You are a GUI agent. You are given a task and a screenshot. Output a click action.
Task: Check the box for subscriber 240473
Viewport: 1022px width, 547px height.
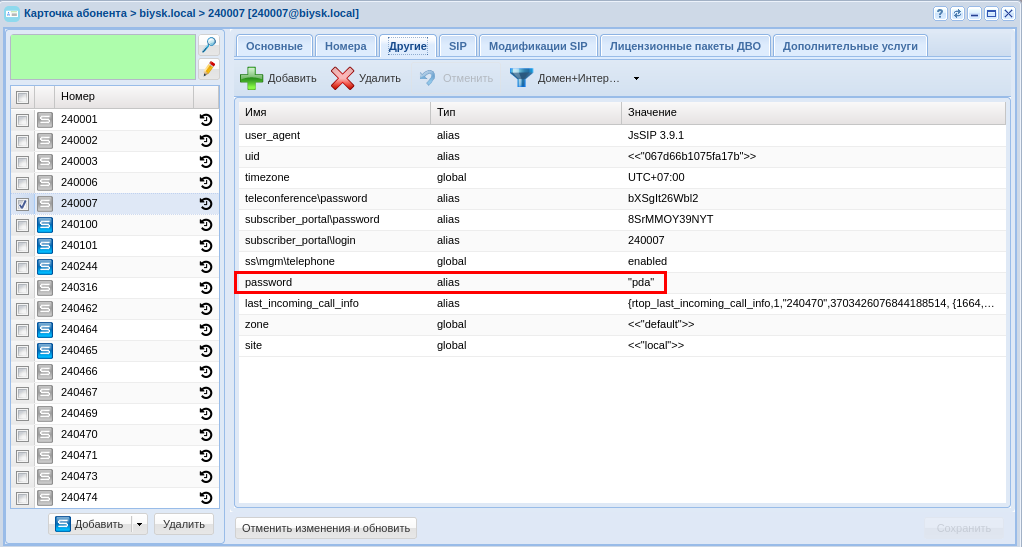[x=23, y=477]
